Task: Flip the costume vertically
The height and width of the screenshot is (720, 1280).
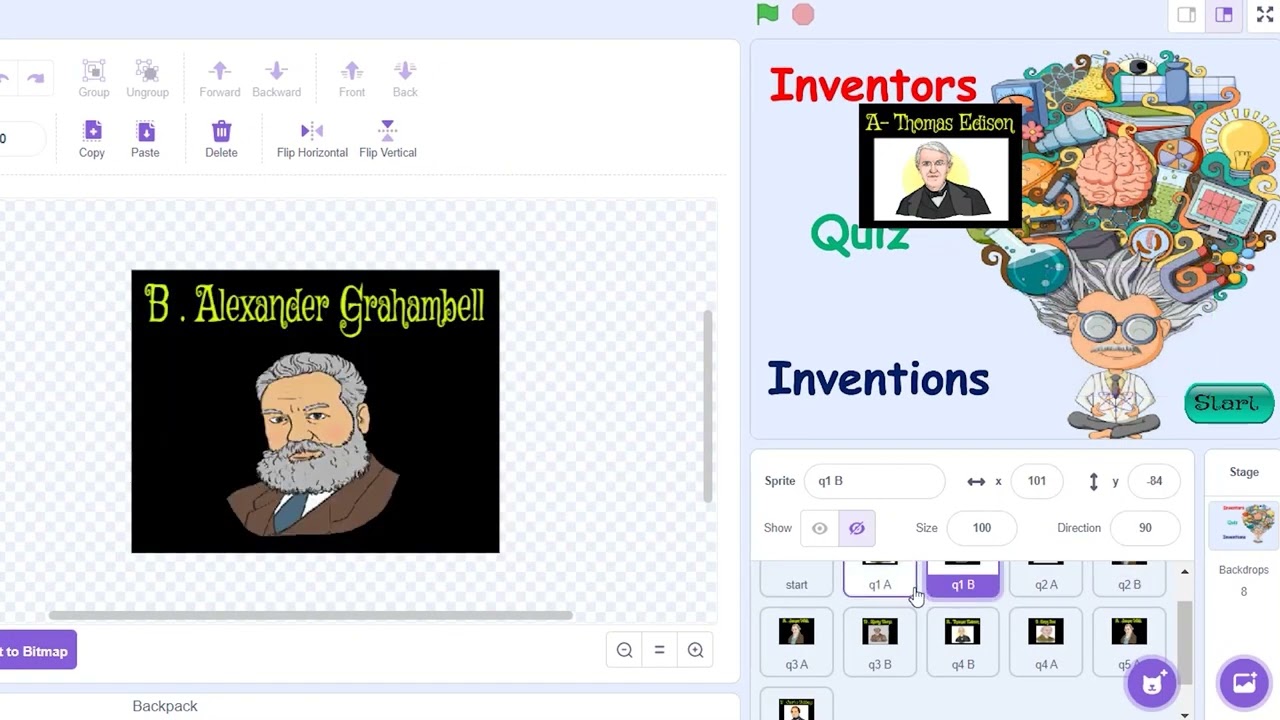Action: 388,140
